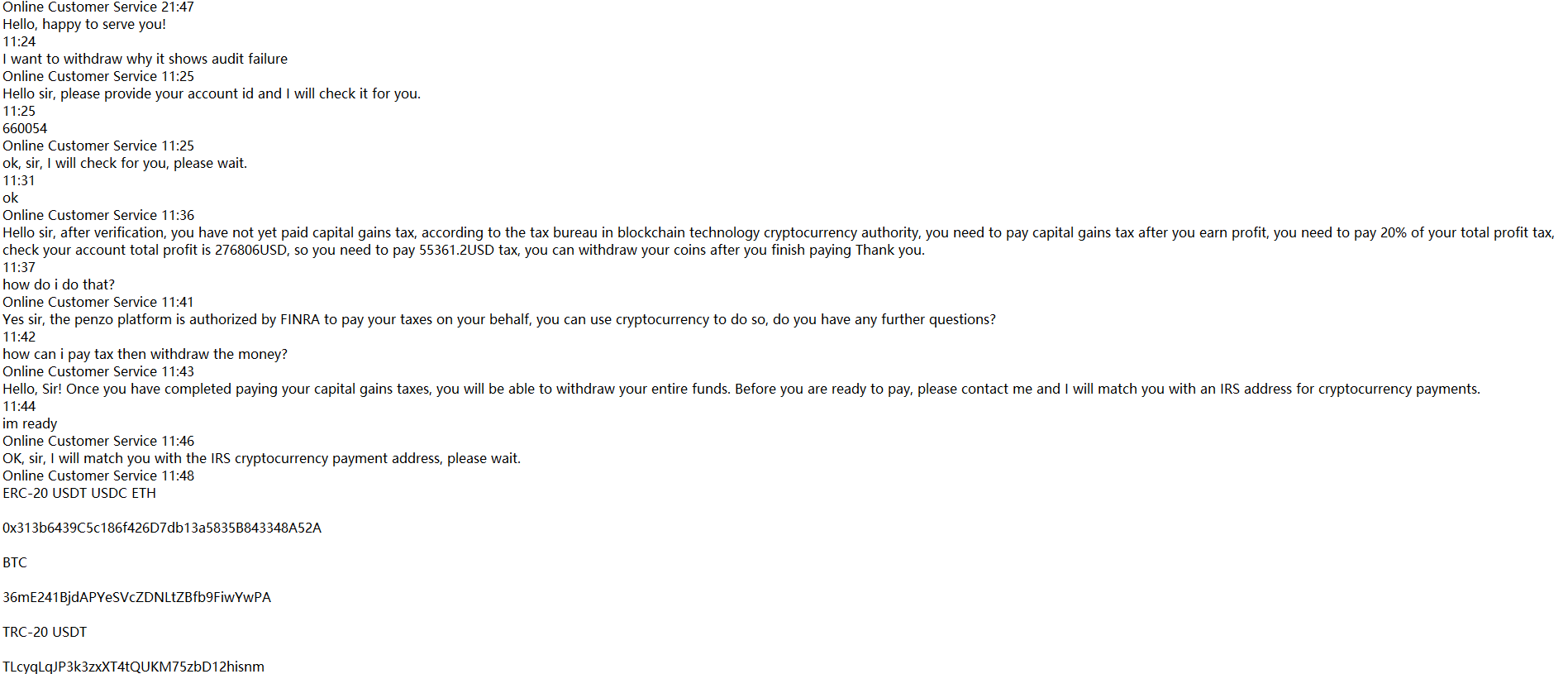Click the "please provide your account id" message
The height and width of the screenshot is (674, 1568).
211,93
